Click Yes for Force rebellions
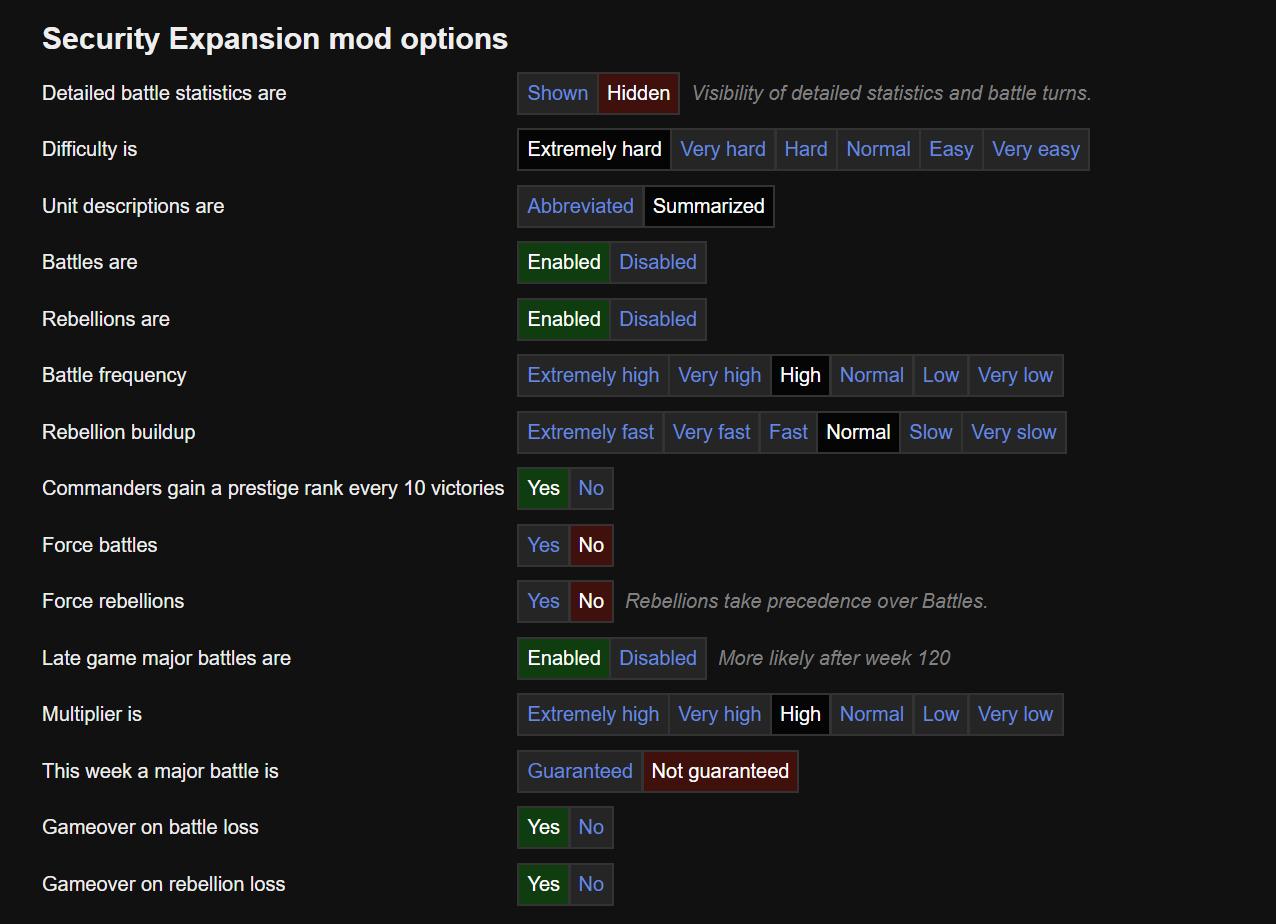This screenshot has height=924, width=1276. coord(543,601)
